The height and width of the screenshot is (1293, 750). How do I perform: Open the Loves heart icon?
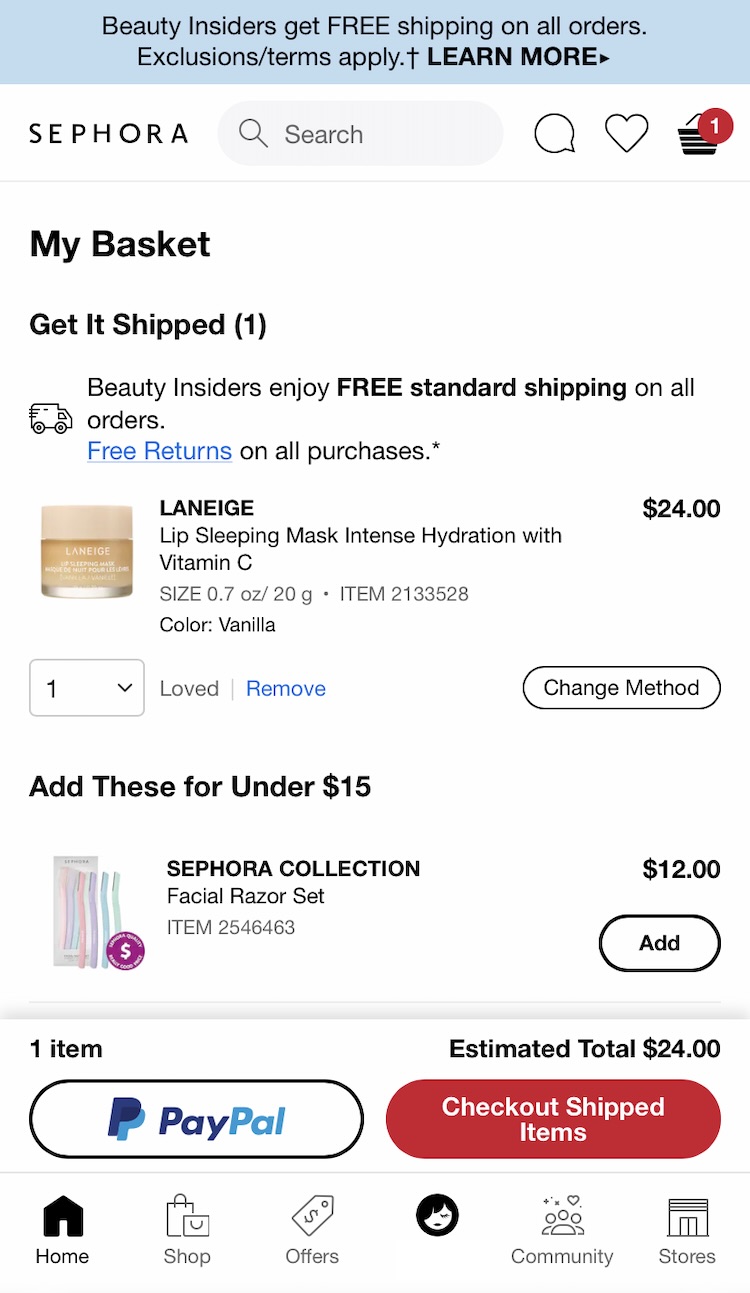(x=627, y=133)
